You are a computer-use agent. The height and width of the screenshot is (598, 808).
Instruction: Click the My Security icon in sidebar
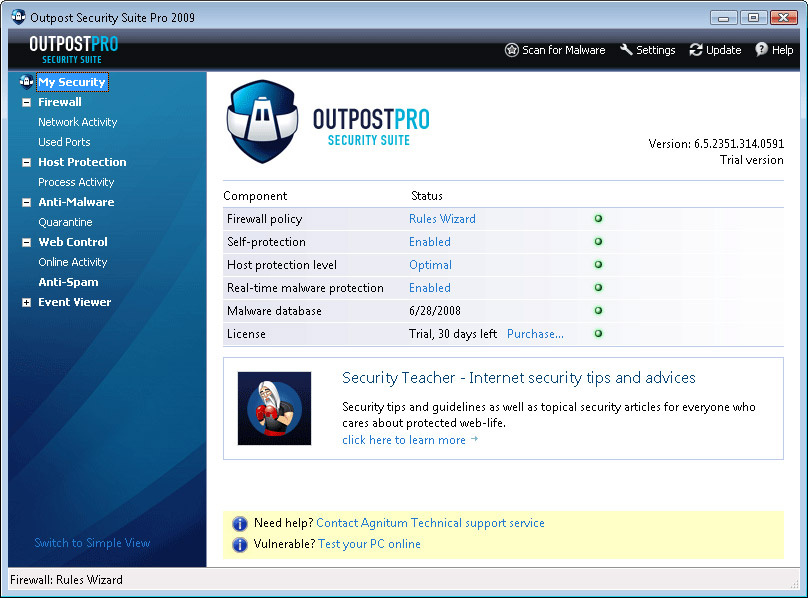tap(26, 82)
